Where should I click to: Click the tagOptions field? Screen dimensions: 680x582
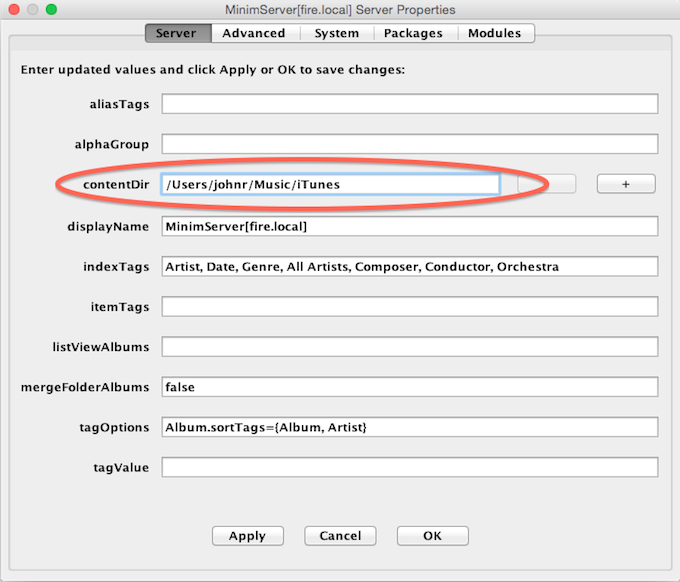click(410, 427)
